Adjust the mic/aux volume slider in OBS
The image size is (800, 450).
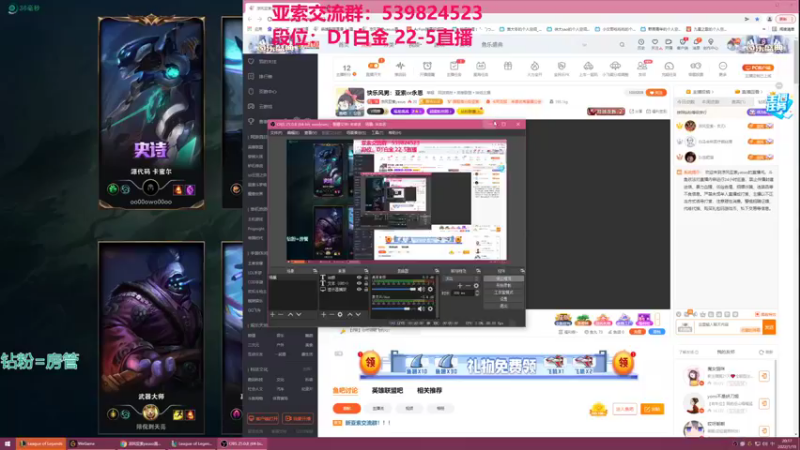click(x=393, y=309)
